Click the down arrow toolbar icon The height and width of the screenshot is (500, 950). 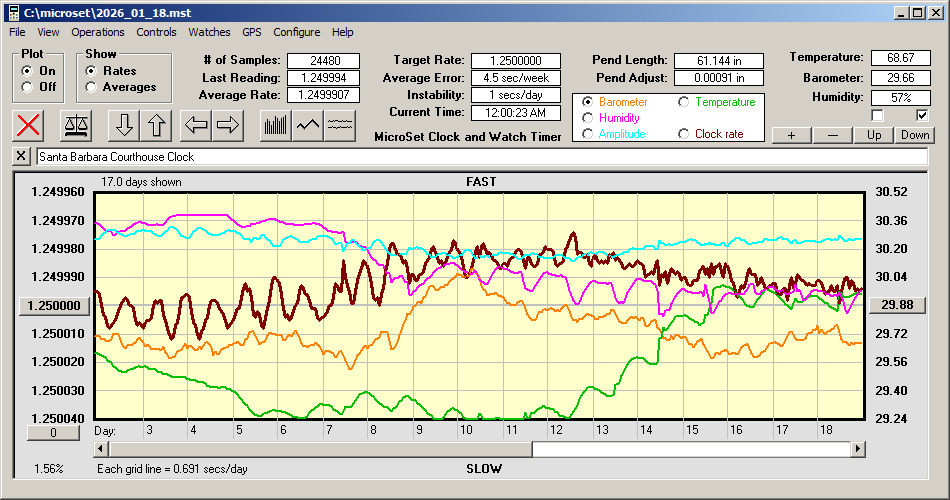[x=125, y=125]
